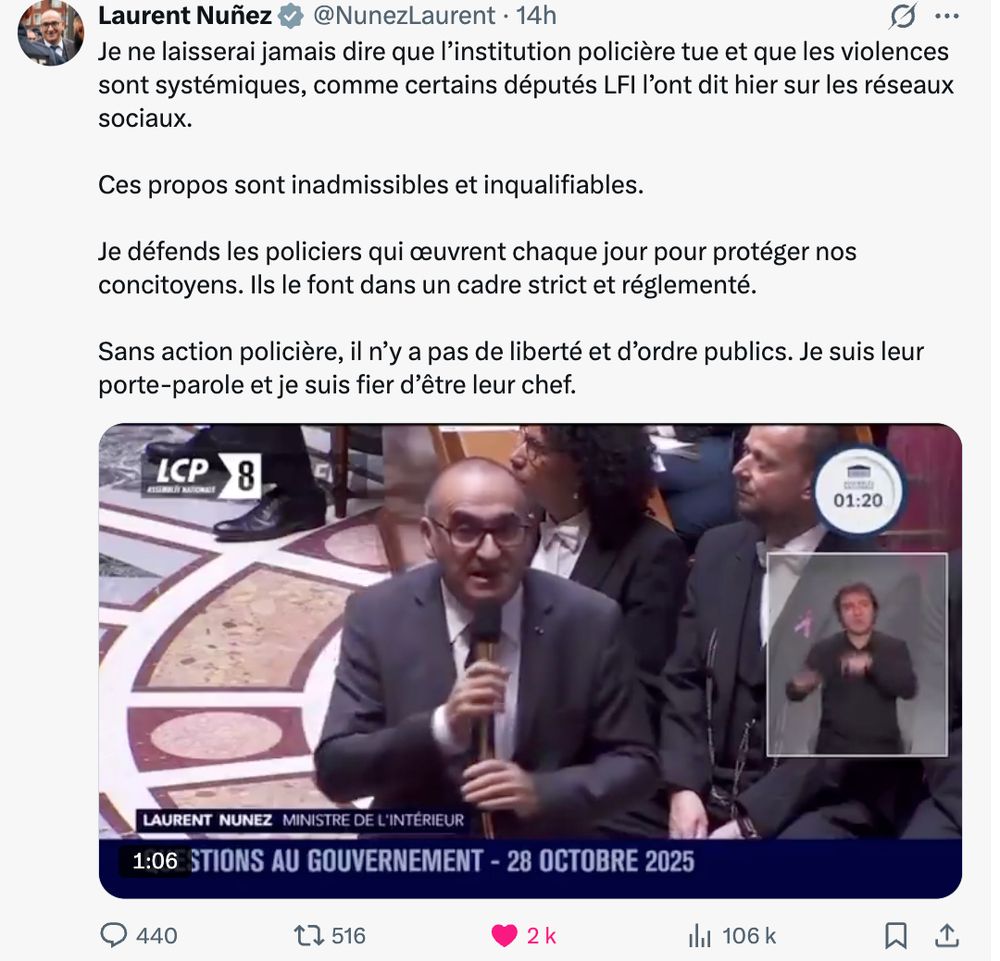
Task: Open the three-dot more options menu
Action: (947, 17)
